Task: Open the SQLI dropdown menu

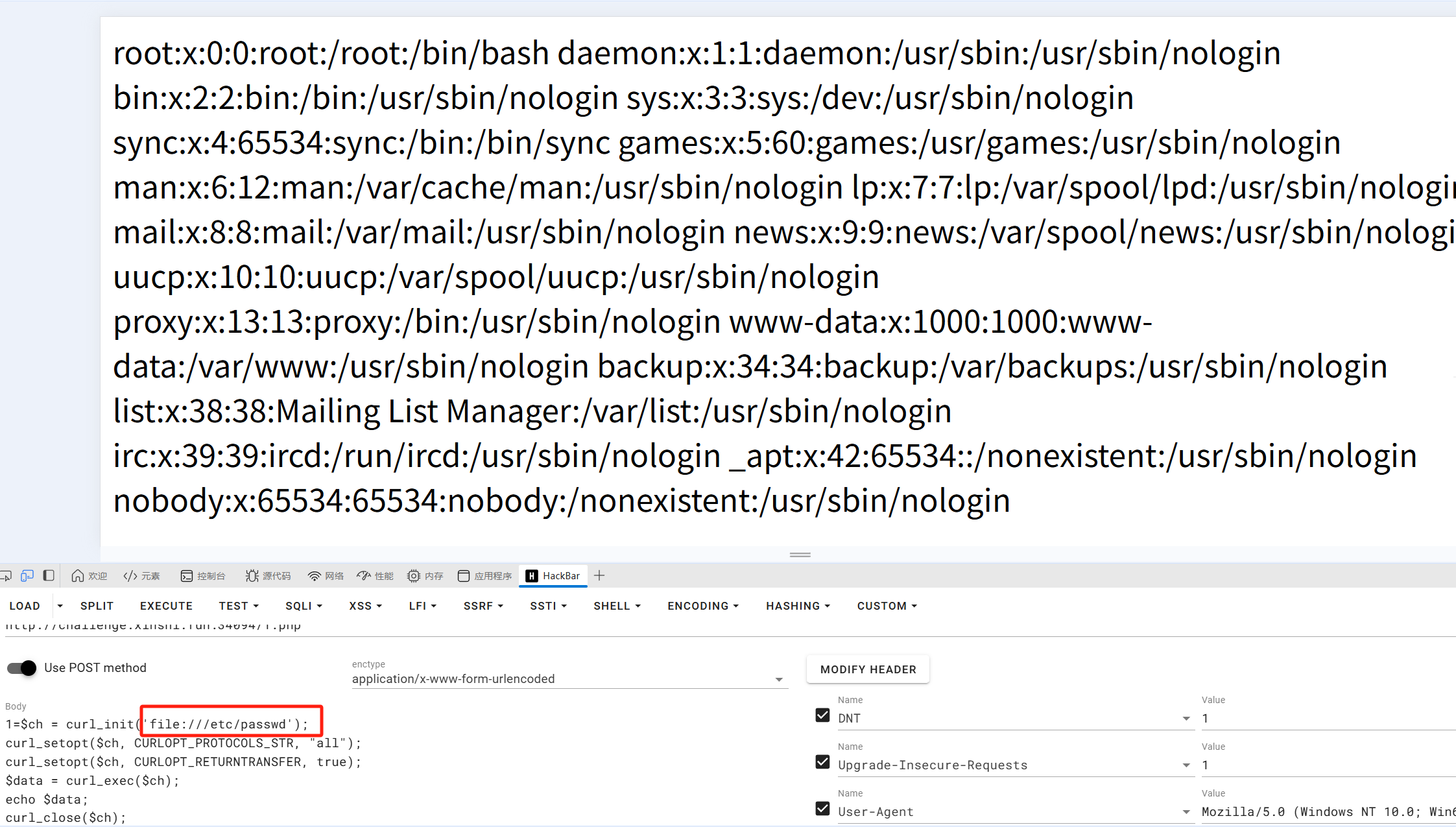Action: (304, 606)
